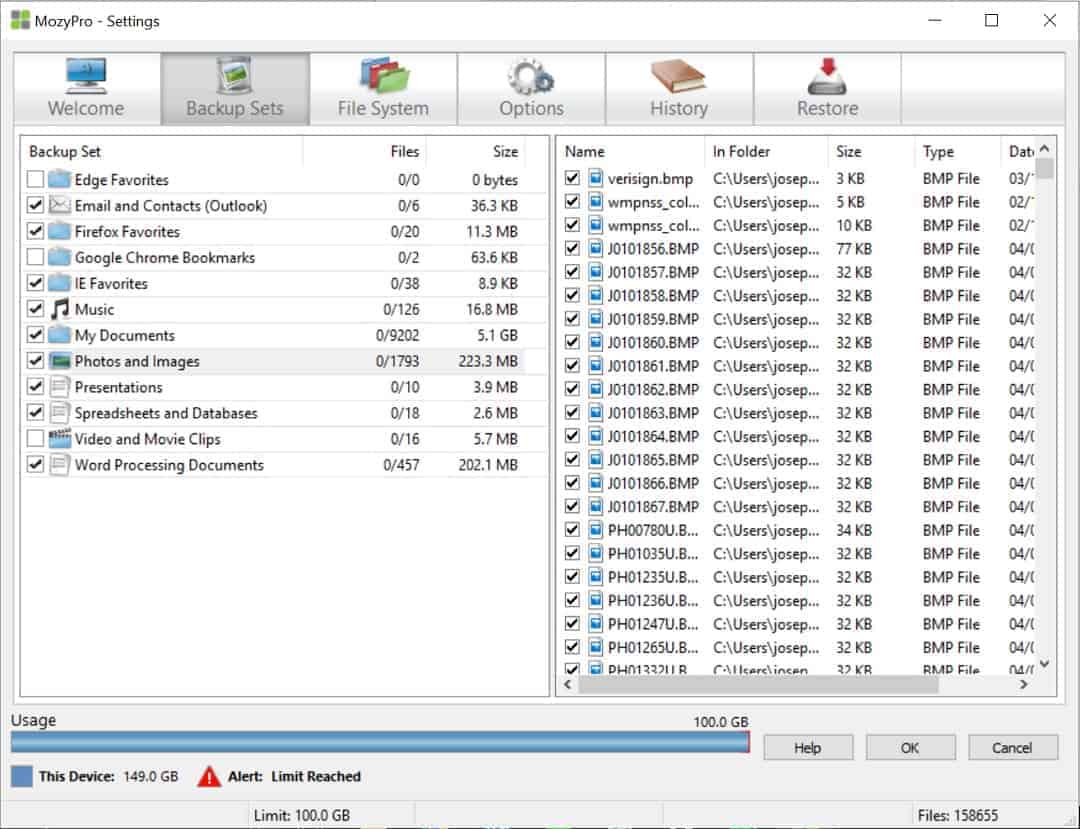
Task: Click the Music note icon
Action: coord(60,309)
